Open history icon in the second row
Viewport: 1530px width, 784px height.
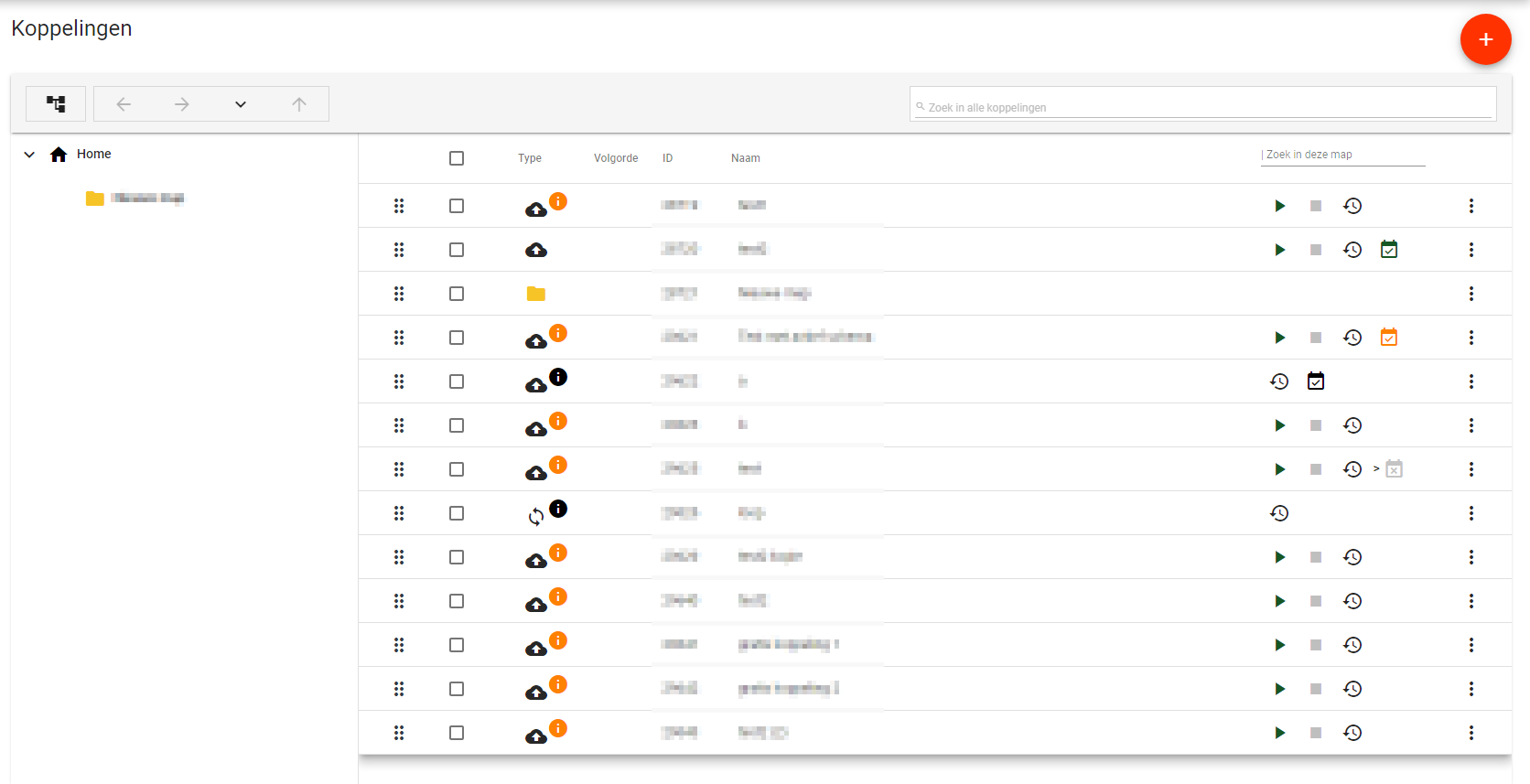(1352, 250)
